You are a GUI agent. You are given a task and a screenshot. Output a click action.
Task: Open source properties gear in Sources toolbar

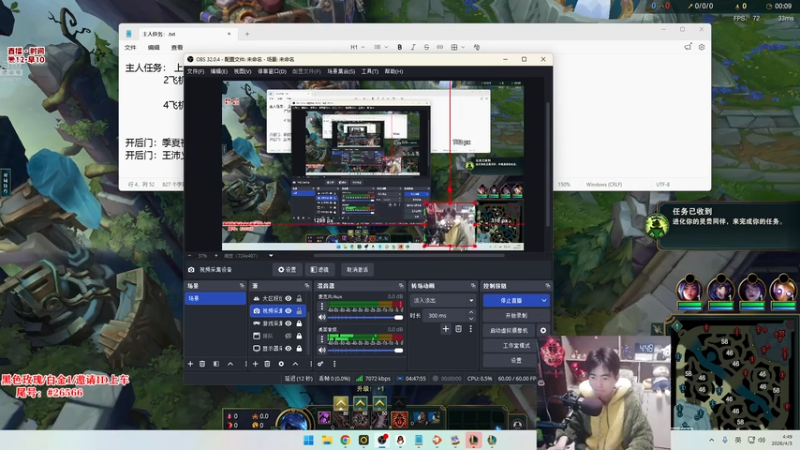pyautogui.click(x=281, y=364)
